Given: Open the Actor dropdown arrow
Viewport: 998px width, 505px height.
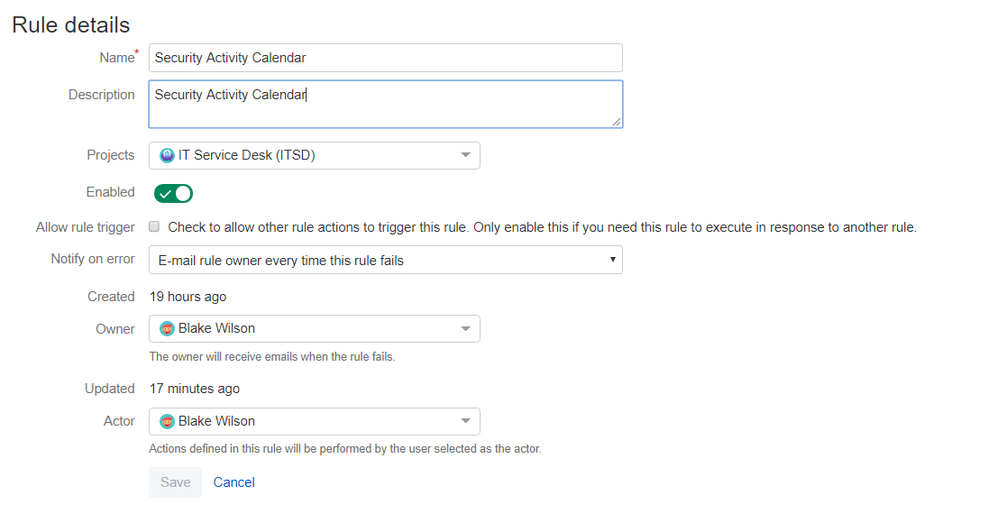Looking at the screenshot, I should pos(465,422).
